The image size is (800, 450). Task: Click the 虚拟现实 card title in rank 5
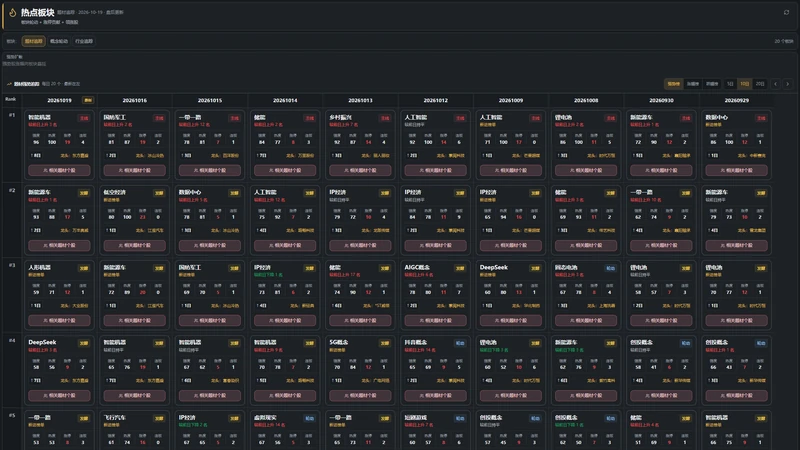[265, 417]
